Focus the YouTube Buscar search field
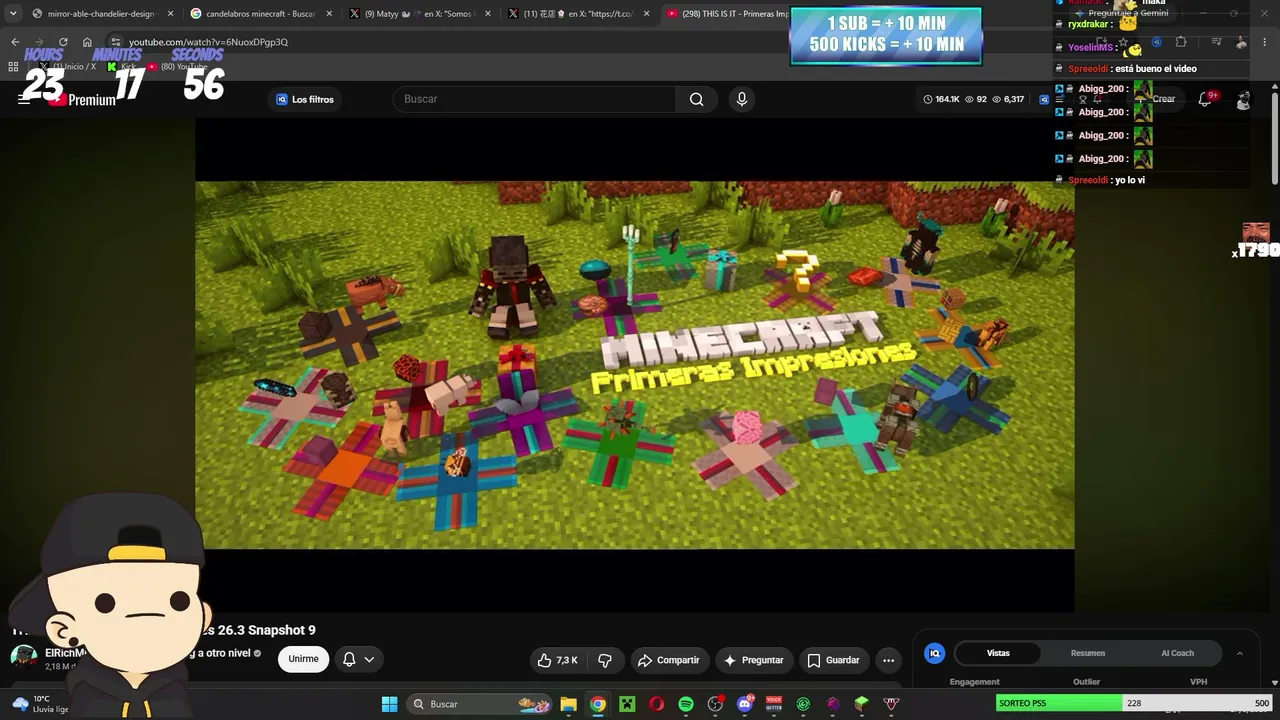 pos(535,99)
